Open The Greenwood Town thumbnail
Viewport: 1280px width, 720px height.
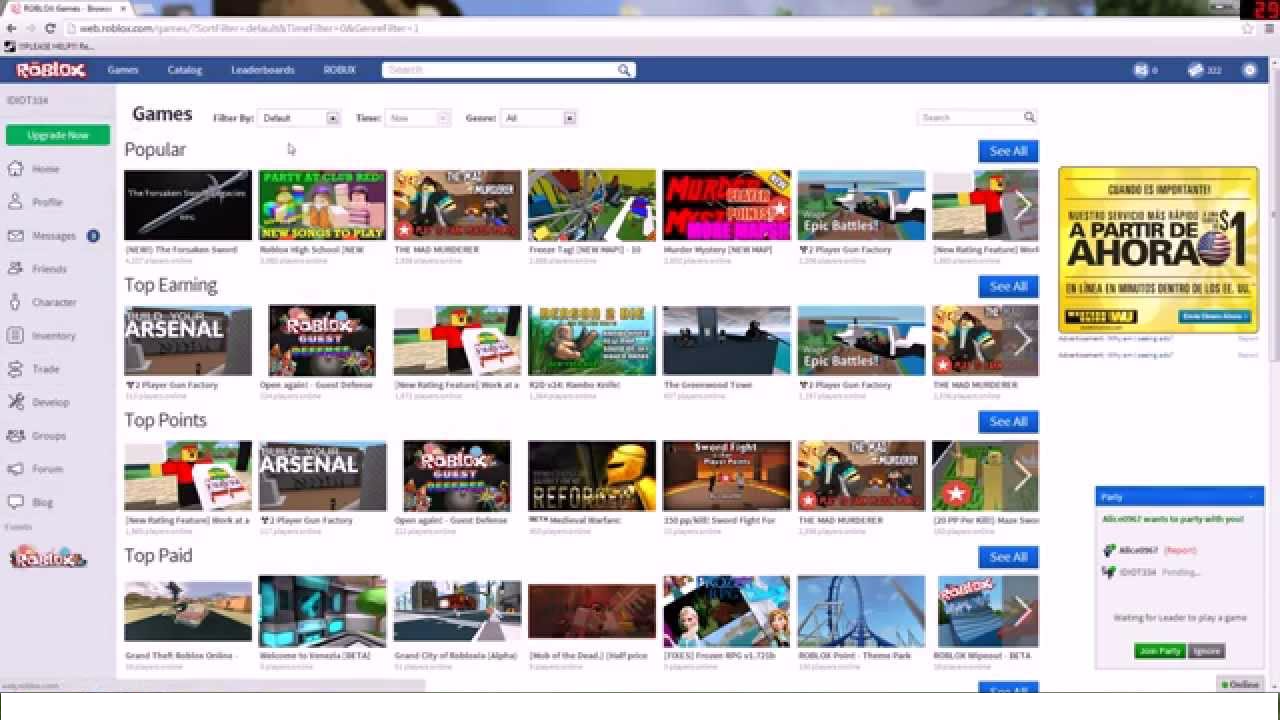click(727, 341)
